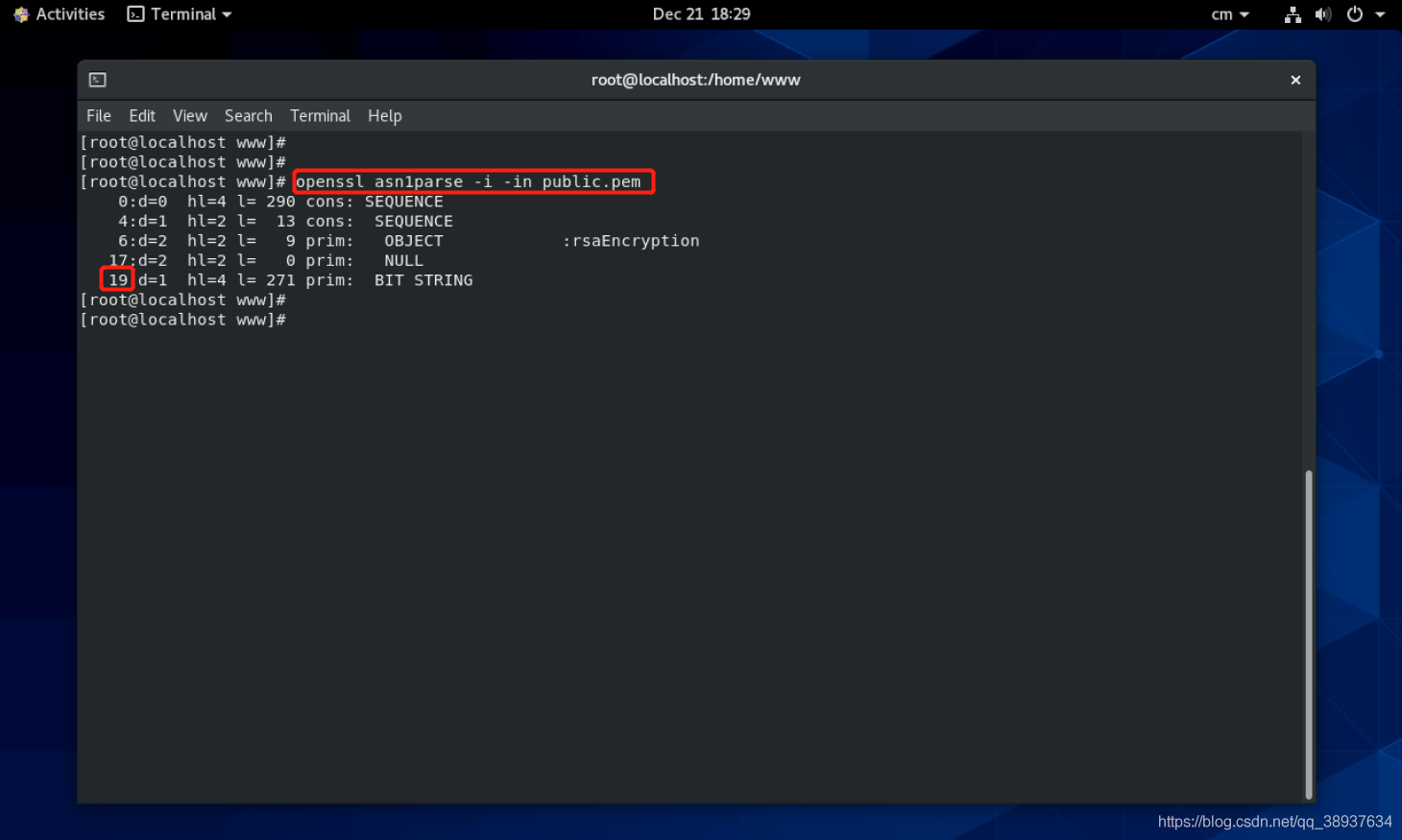Open the Search menu
The height and width of the screenshot is (840, 1402).
click(249, 116)
